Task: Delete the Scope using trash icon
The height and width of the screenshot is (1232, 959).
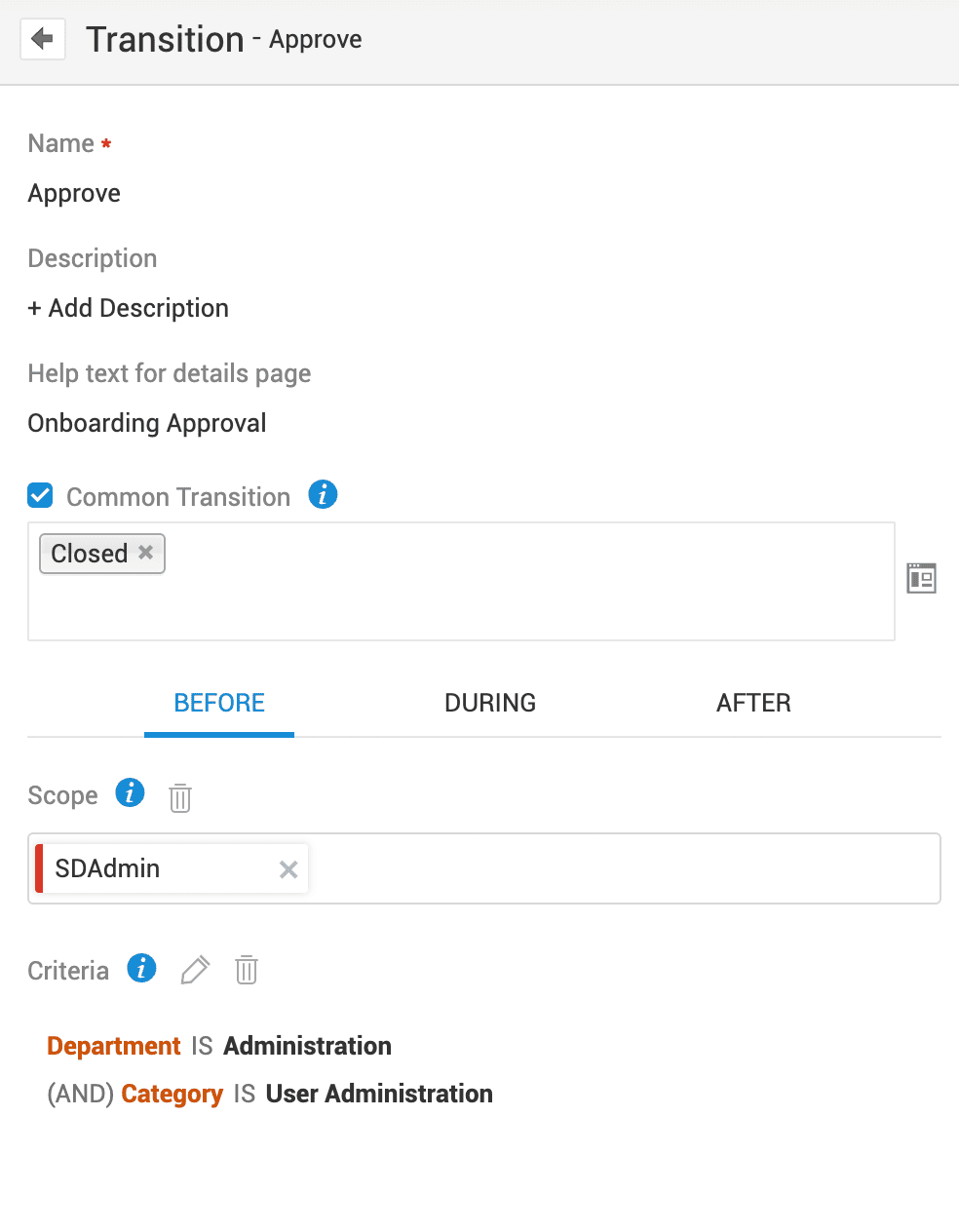Action: tap(180, 797)
